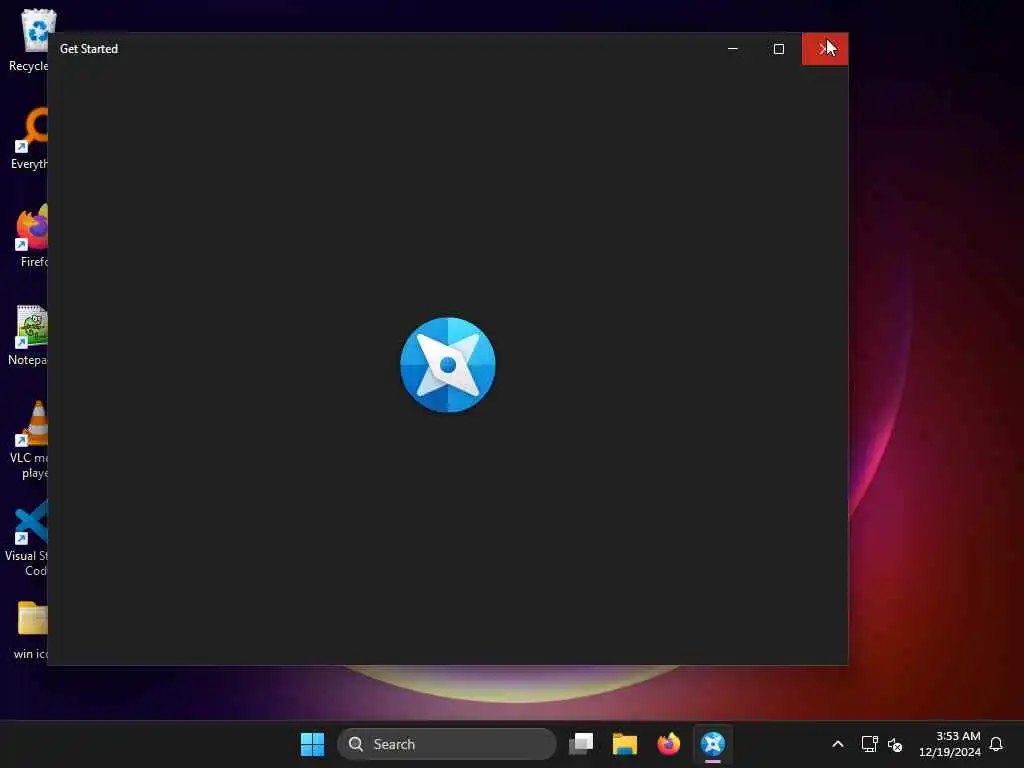Image resolution: width=1024 pixels, height=768 pixels.
Task: Open the notifications bell icon
Action: tap(996, 744)
